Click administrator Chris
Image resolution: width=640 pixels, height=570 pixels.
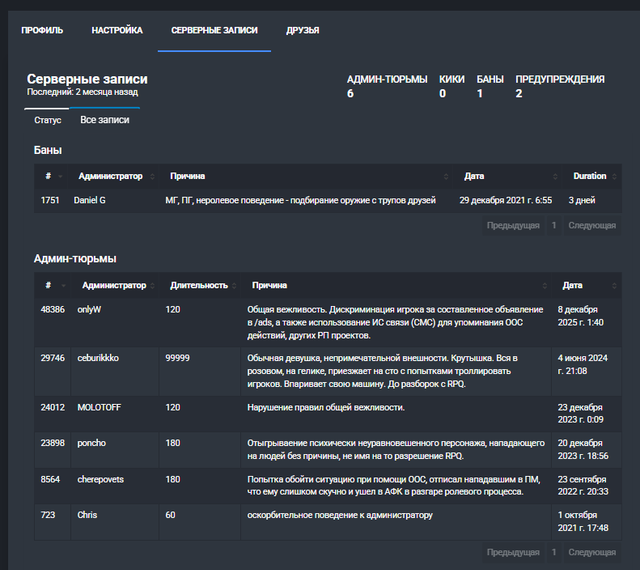[x=87, y=515]
